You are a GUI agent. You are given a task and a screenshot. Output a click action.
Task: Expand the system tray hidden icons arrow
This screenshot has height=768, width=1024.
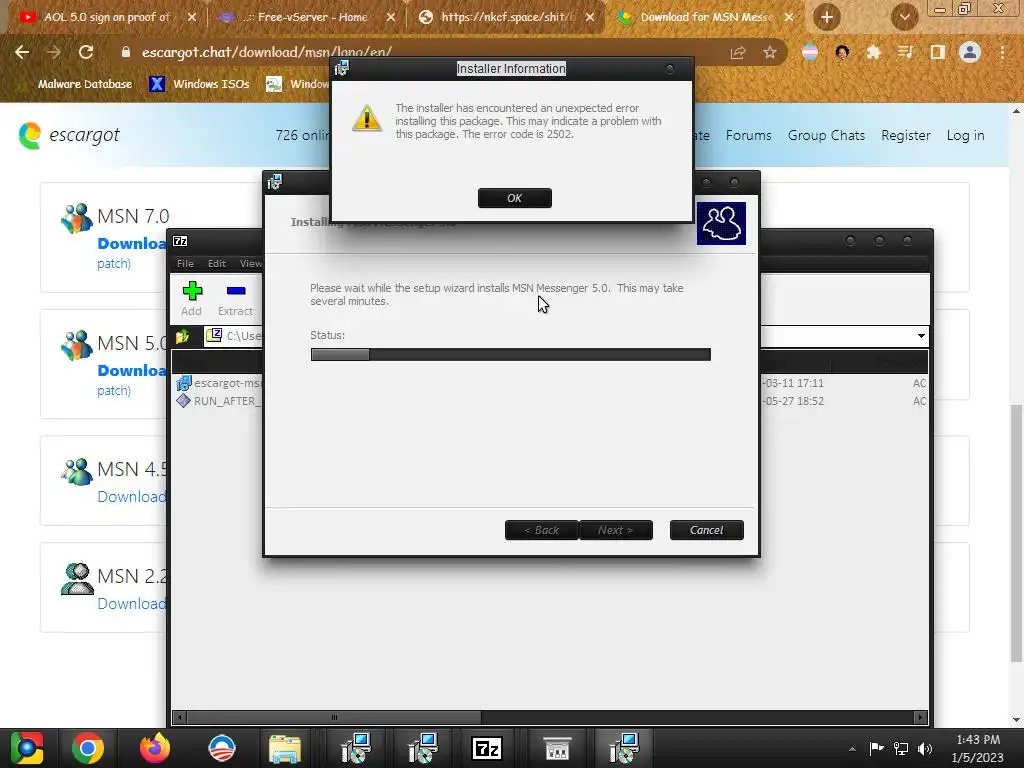click(x=852, y=749)
